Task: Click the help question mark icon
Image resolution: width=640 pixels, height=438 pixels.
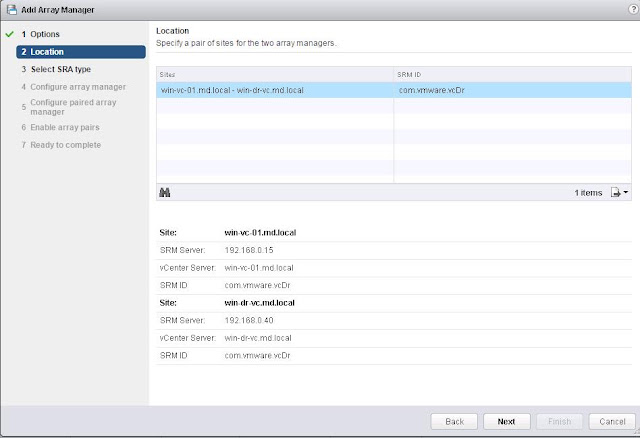Action: tap(633, 9)
